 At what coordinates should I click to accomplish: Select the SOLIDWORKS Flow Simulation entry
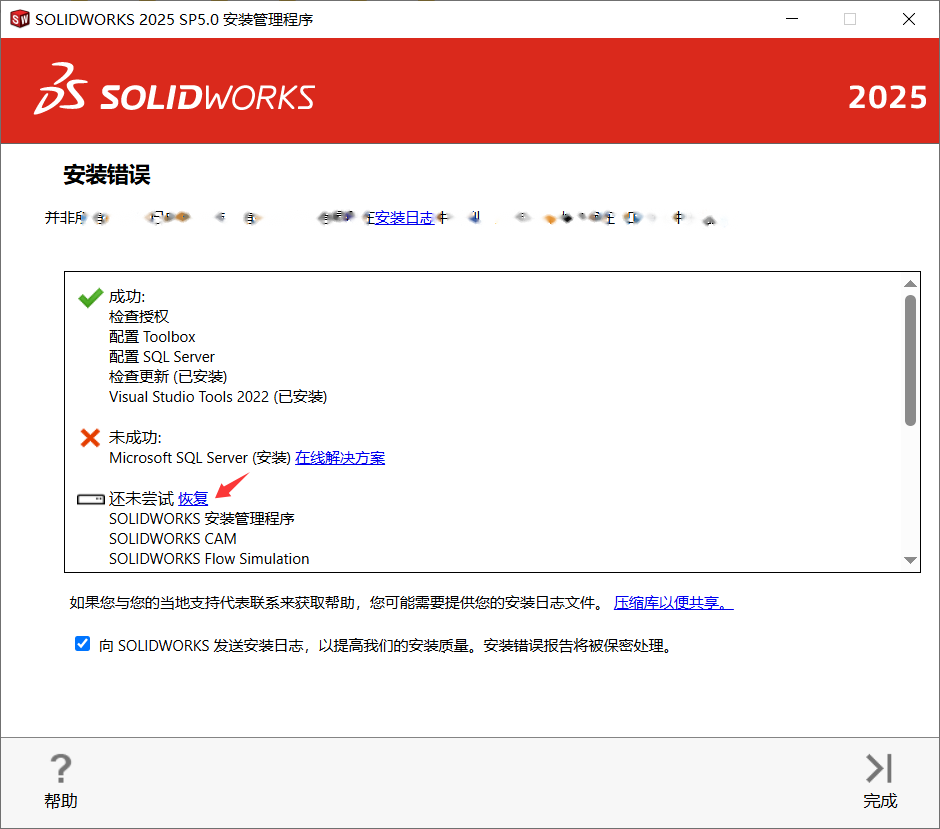209,559
